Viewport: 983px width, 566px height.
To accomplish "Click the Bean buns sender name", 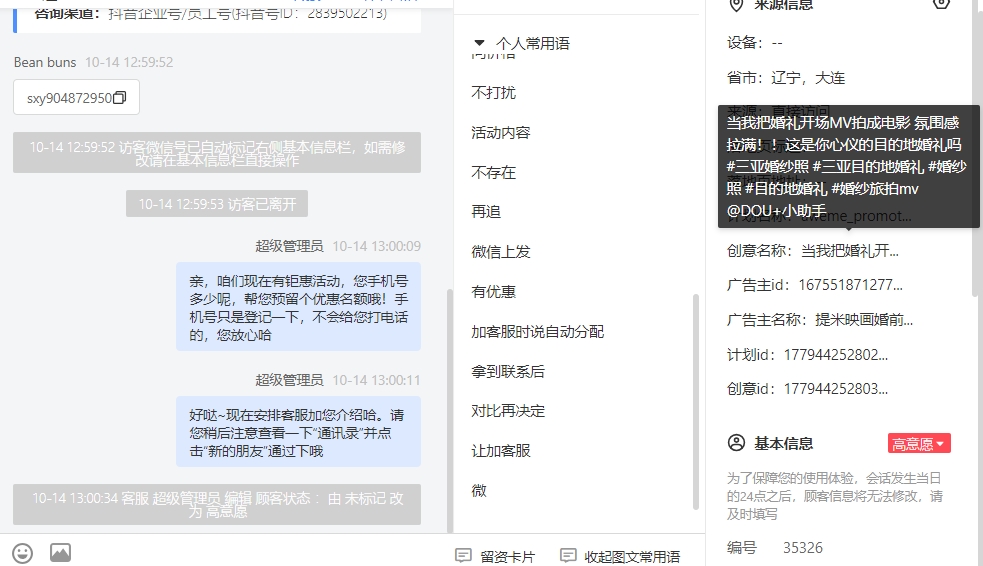I will pyautogui.click(x=45, y=62).
